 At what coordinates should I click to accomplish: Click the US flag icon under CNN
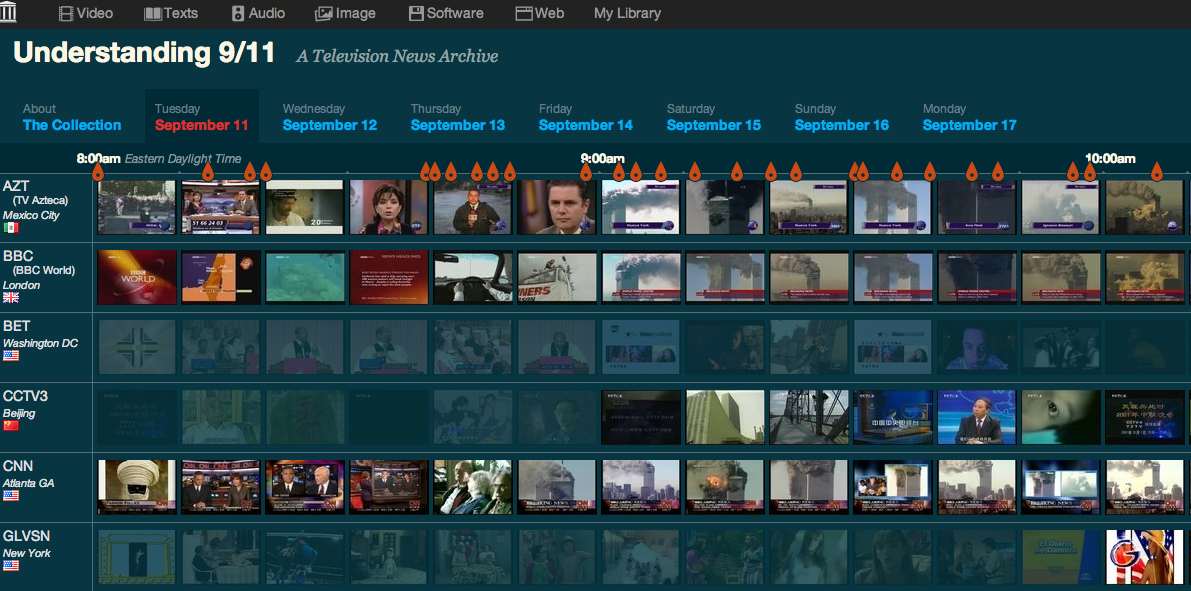pyautogui.click(x=11, y=495)
